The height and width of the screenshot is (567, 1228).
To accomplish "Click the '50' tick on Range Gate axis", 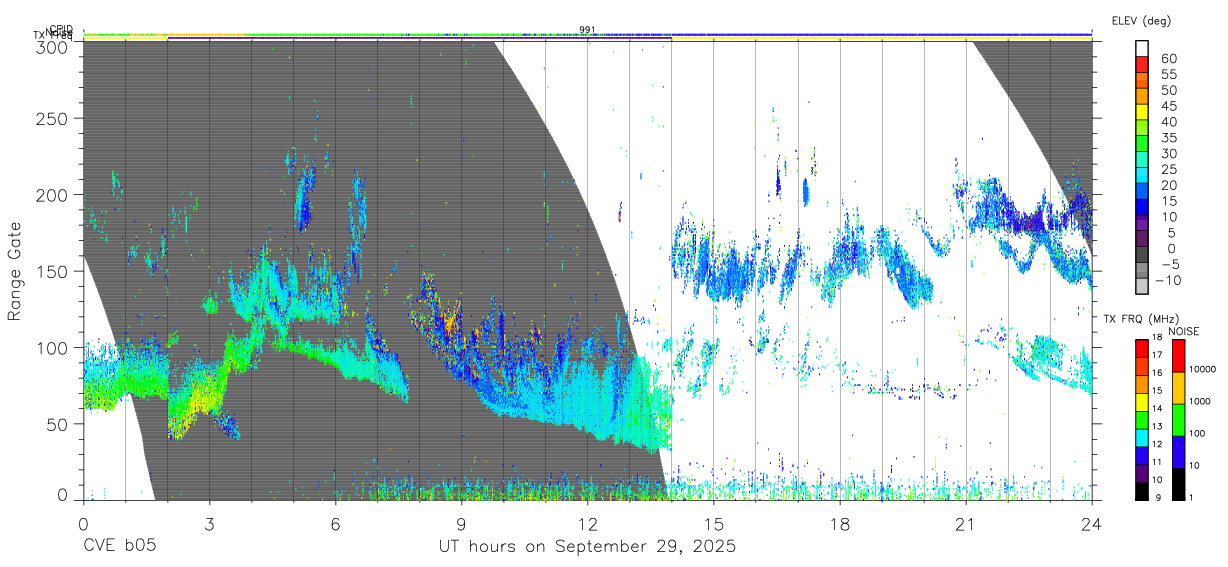I will tap(58, 424).
